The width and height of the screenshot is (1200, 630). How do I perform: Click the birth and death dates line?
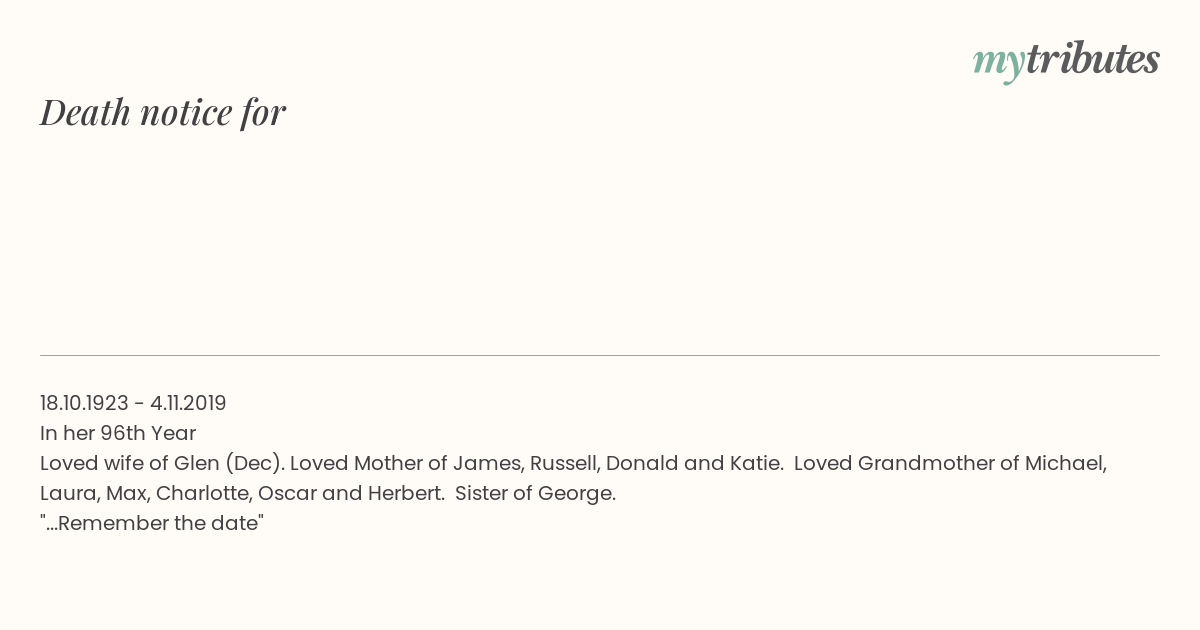tap(133, 403)
